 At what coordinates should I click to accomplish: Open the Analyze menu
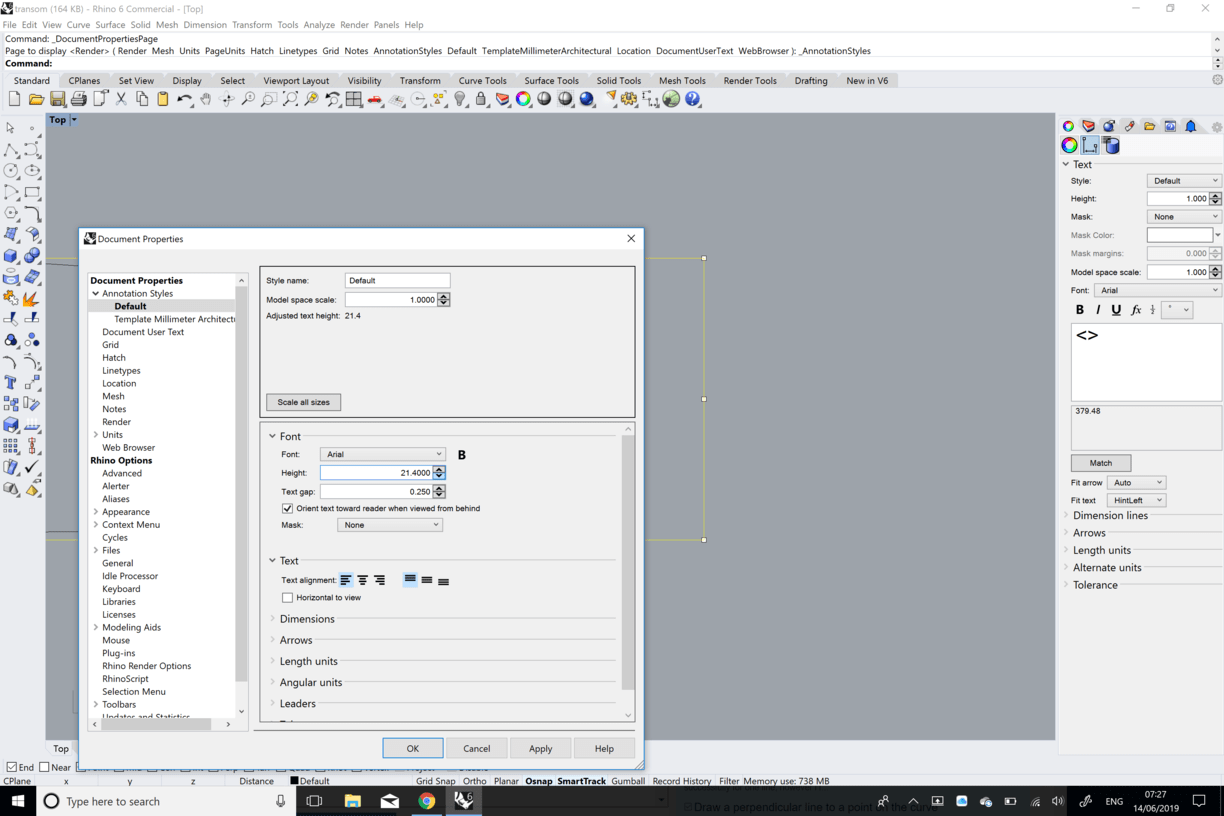pyautogui.click(x=319, y=24)
